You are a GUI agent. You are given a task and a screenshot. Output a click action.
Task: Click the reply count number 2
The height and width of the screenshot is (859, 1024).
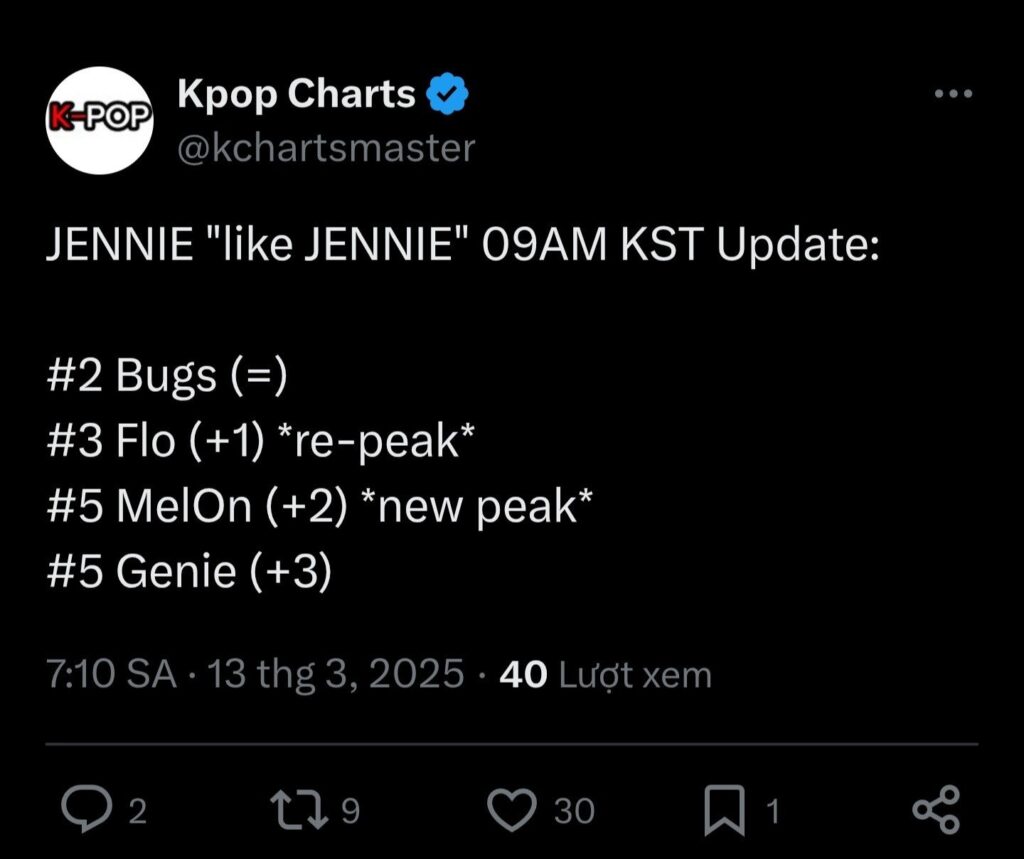[x=138, y=811]
